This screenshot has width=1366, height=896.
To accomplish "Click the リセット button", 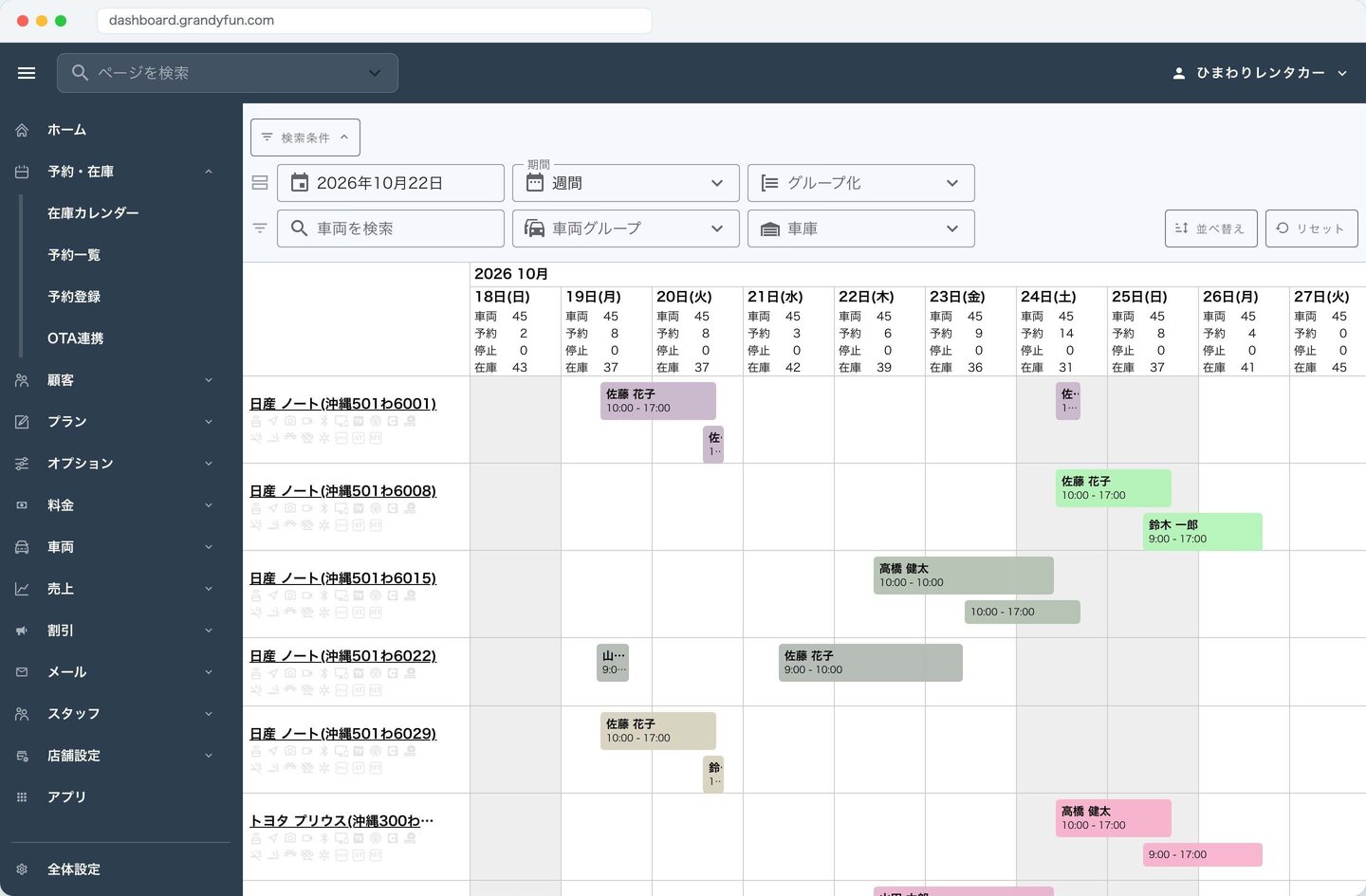I will (1312, 229).
